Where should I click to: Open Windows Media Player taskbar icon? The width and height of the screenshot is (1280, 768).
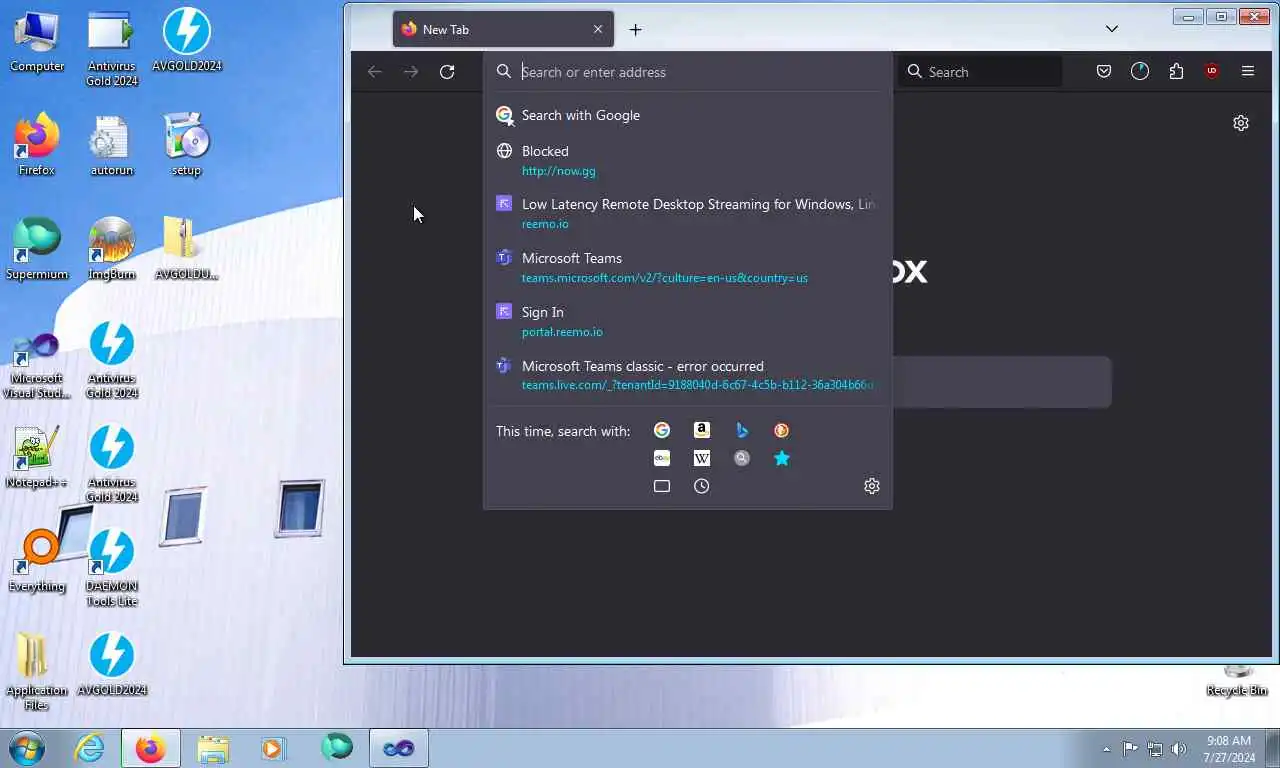click(273, 748)
